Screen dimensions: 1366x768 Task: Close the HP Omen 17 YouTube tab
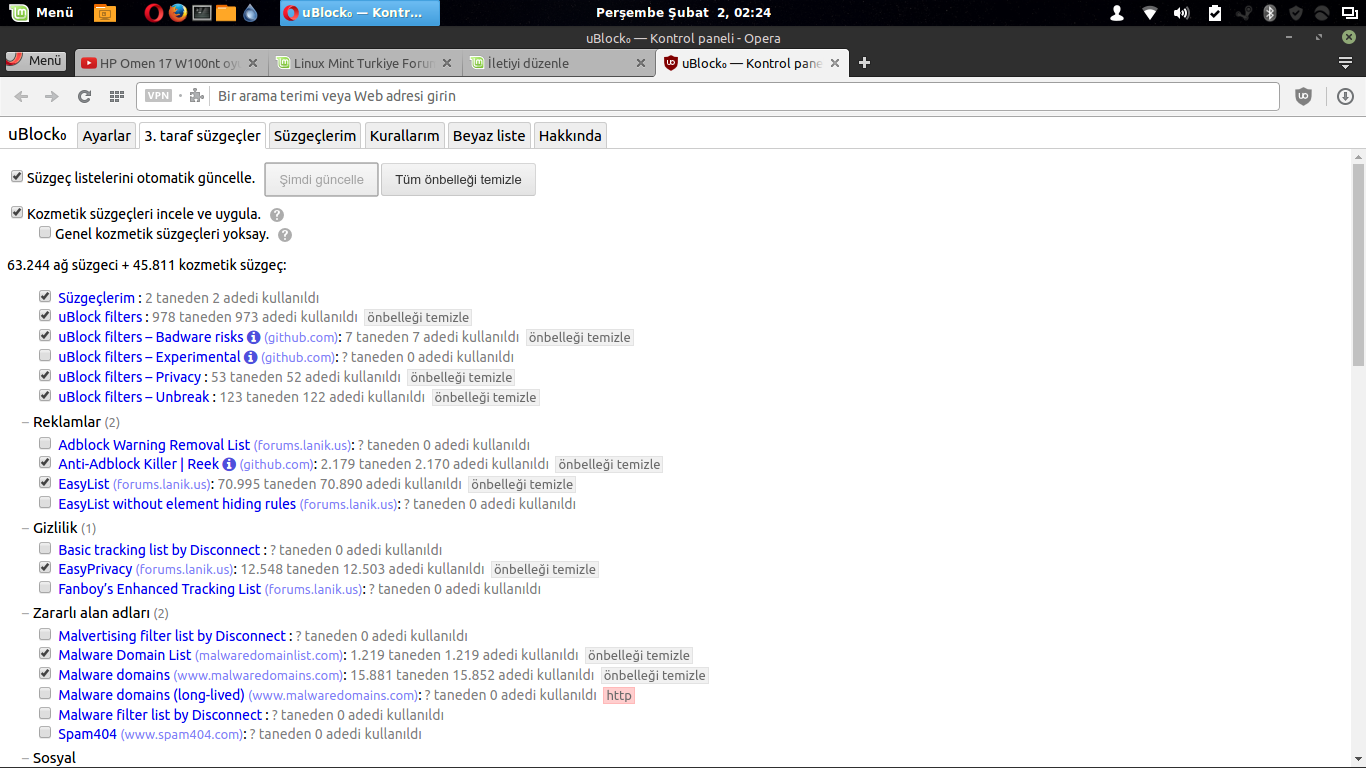pos(253,63)
